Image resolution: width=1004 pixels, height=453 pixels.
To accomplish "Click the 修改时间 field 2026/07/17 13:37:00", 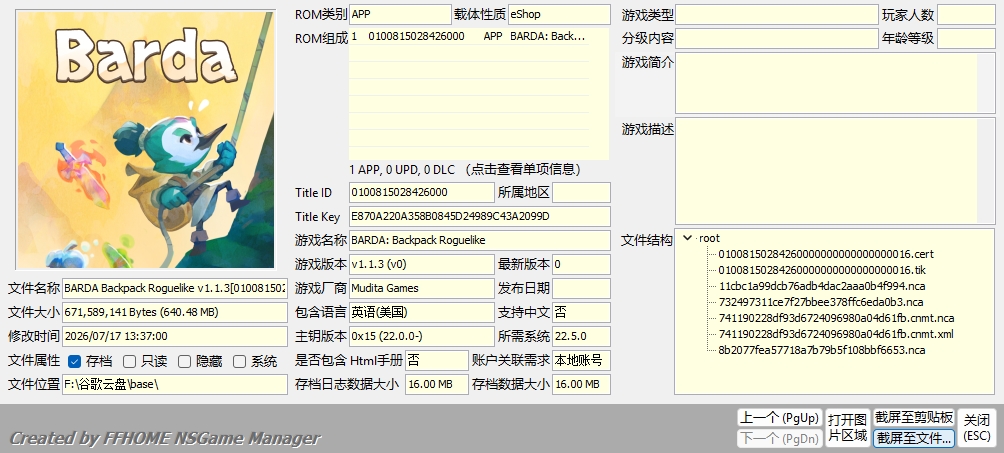I will 175,336.
